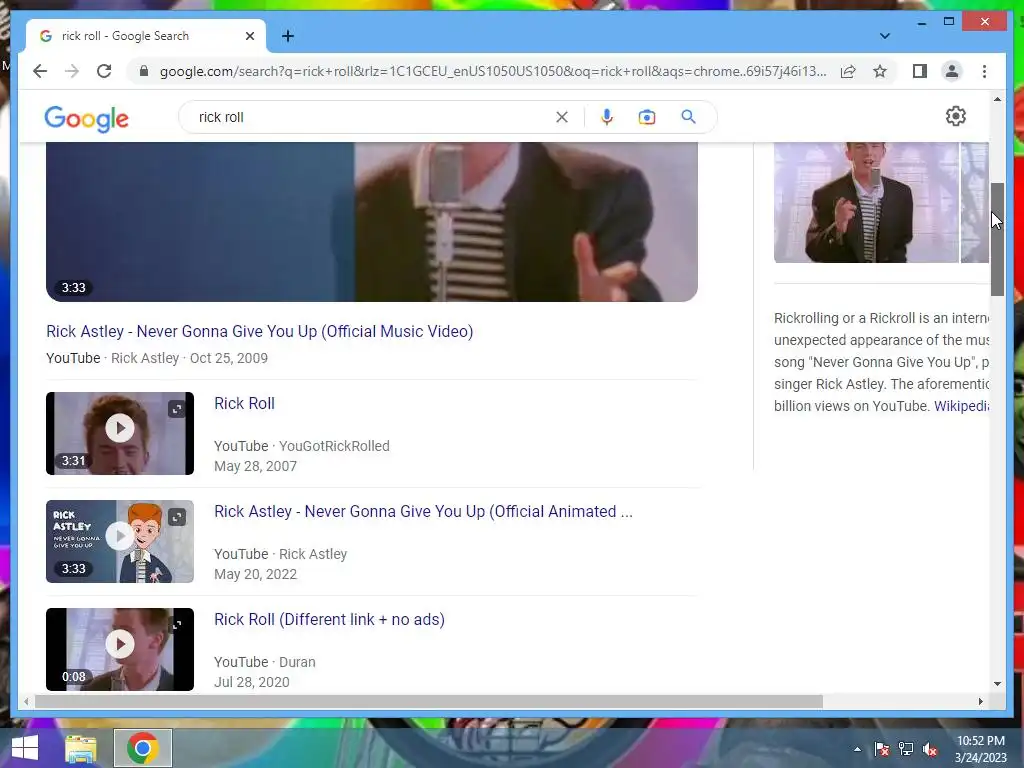Open the Windows Start menu
The width and height of the screenshot is (1024, 768).
pyautogui.click(x=25, y=748)
